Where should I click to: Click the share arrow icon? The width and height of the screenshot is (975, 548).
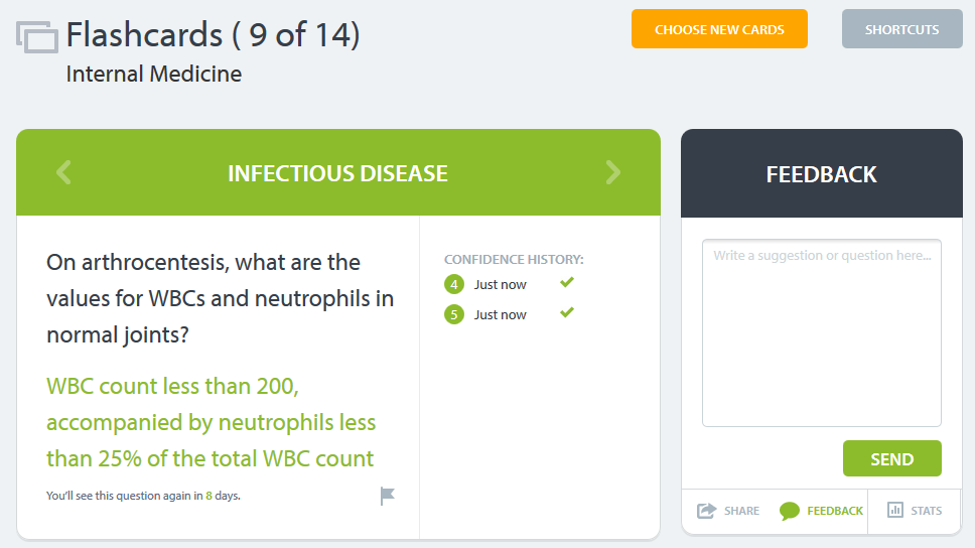706,511
